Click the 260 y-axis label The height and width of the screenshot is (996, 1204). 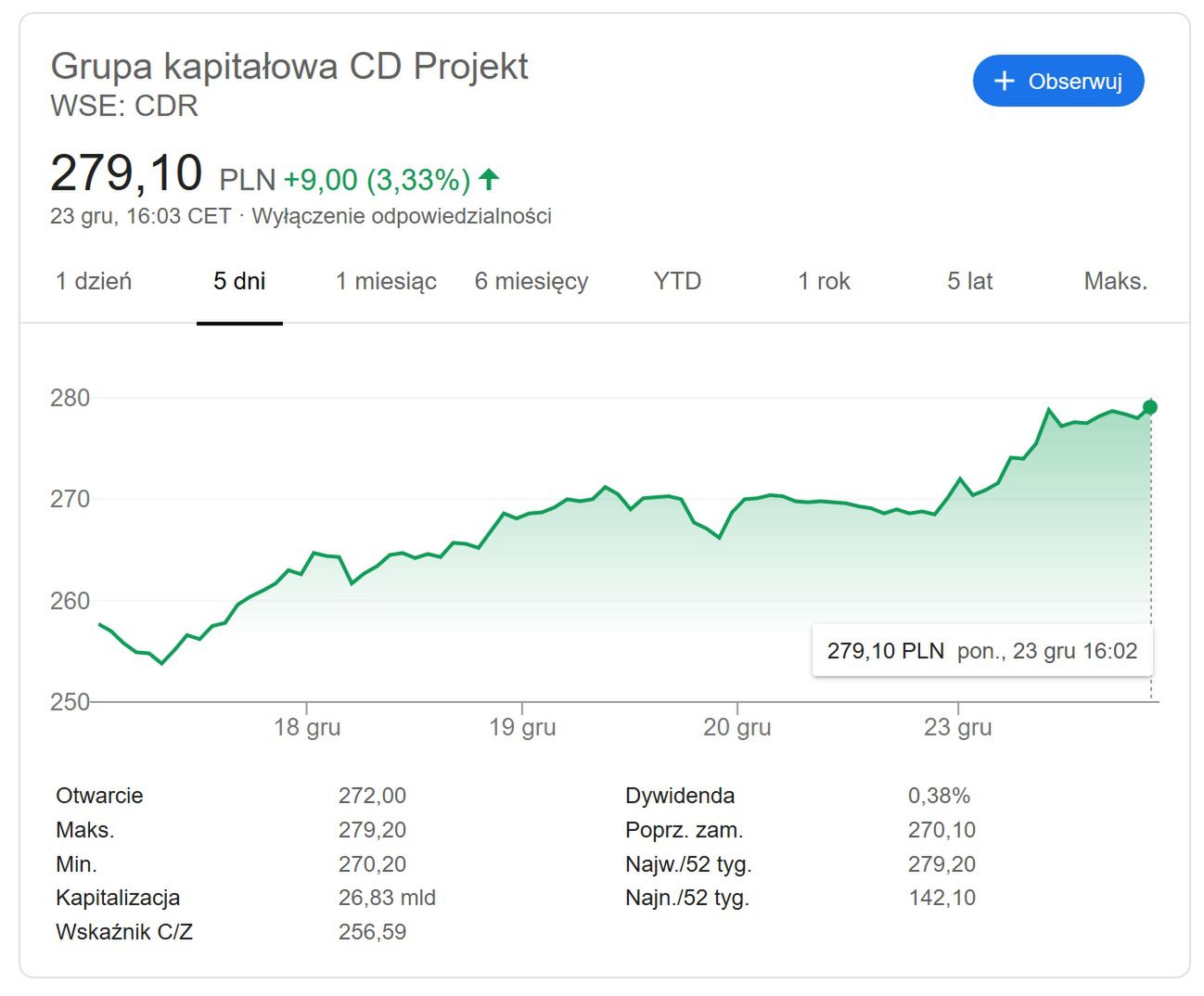click(70, 601)
